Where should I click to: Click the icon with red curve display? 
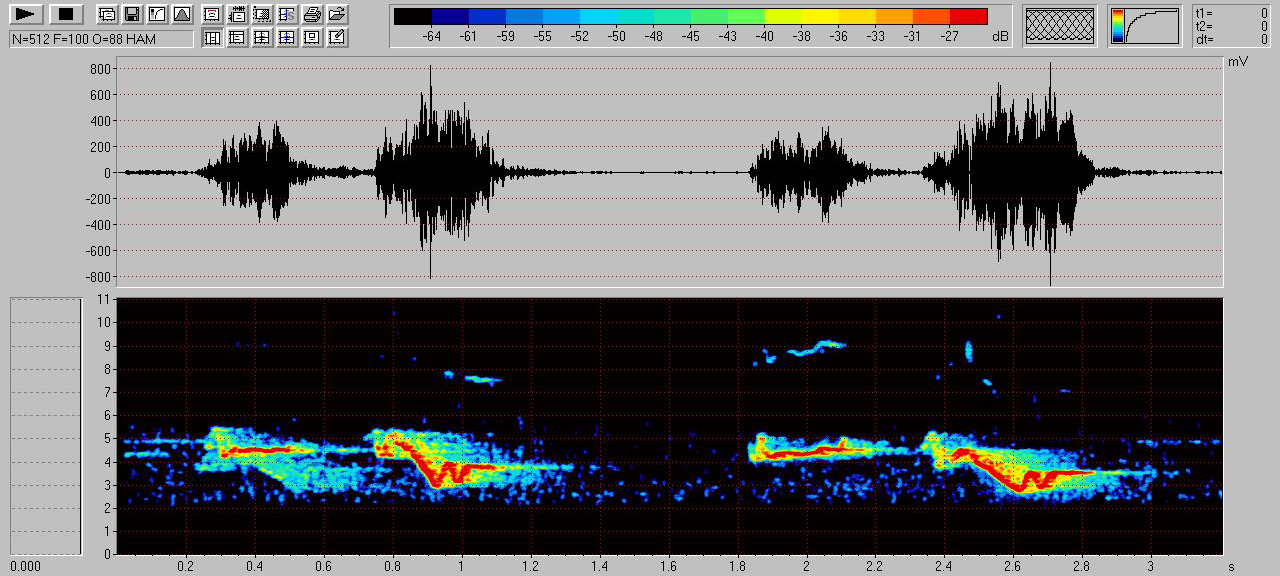pos(212,14)
